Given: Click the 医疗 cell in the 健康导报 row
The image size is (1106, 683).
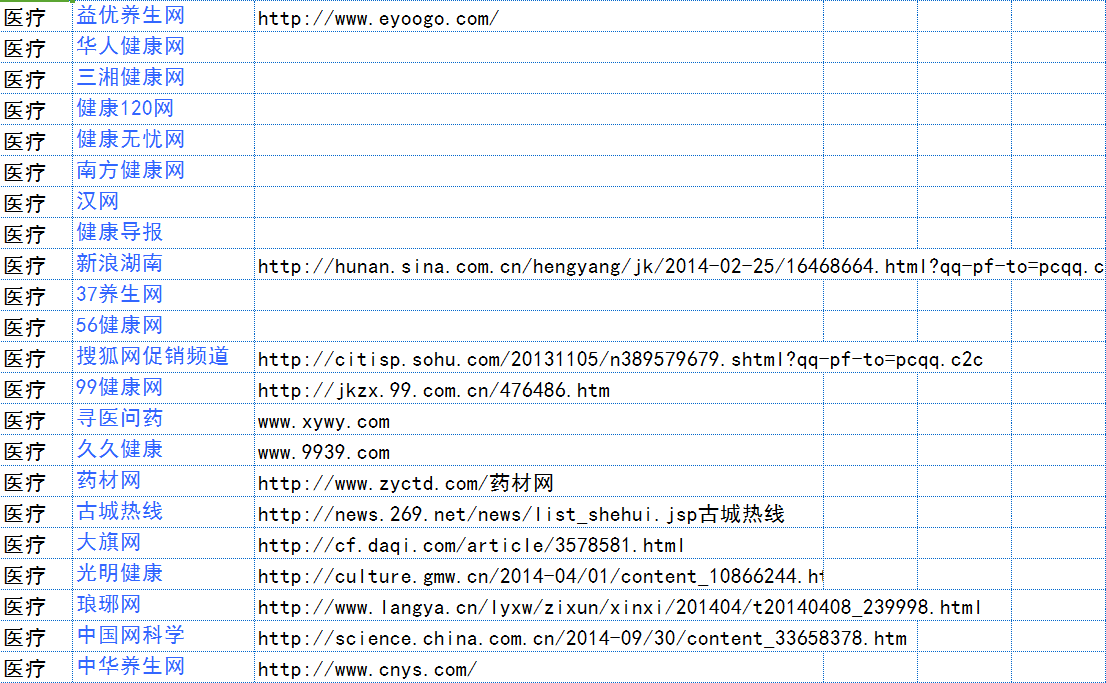Looking at the screenshot, I should point(36,233).
